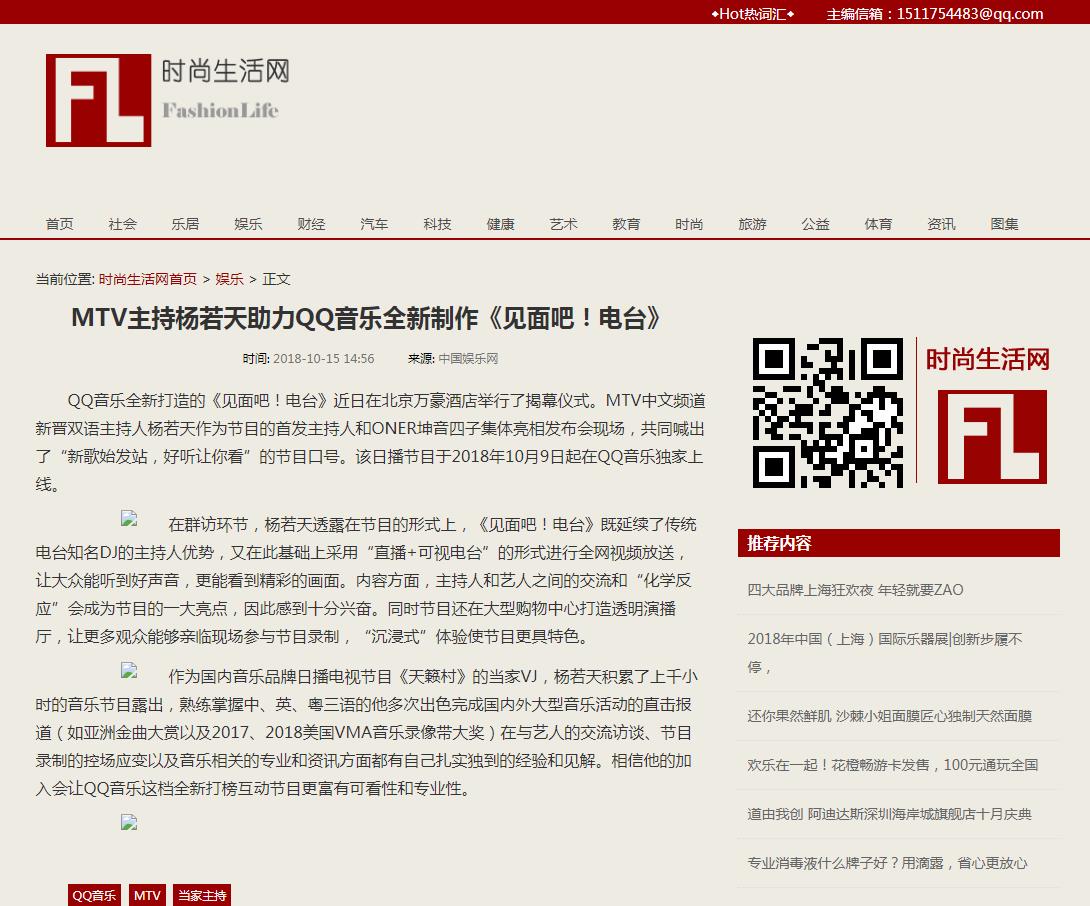Click the 时尚生活网首页 breadcrumb link

click(x=147, y=279)
